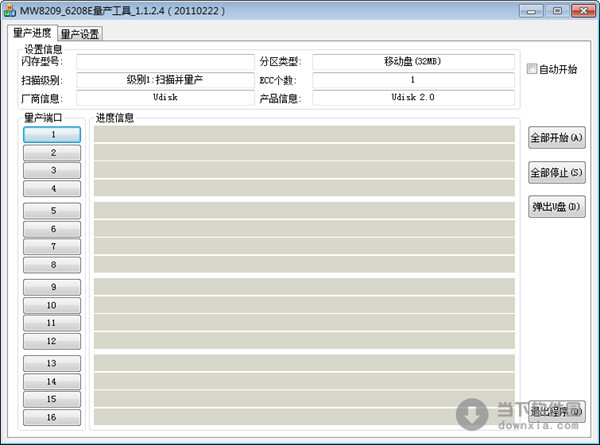600x445 pixels.
Task: Minimize the MW8209 tool window
Action: 531,11
